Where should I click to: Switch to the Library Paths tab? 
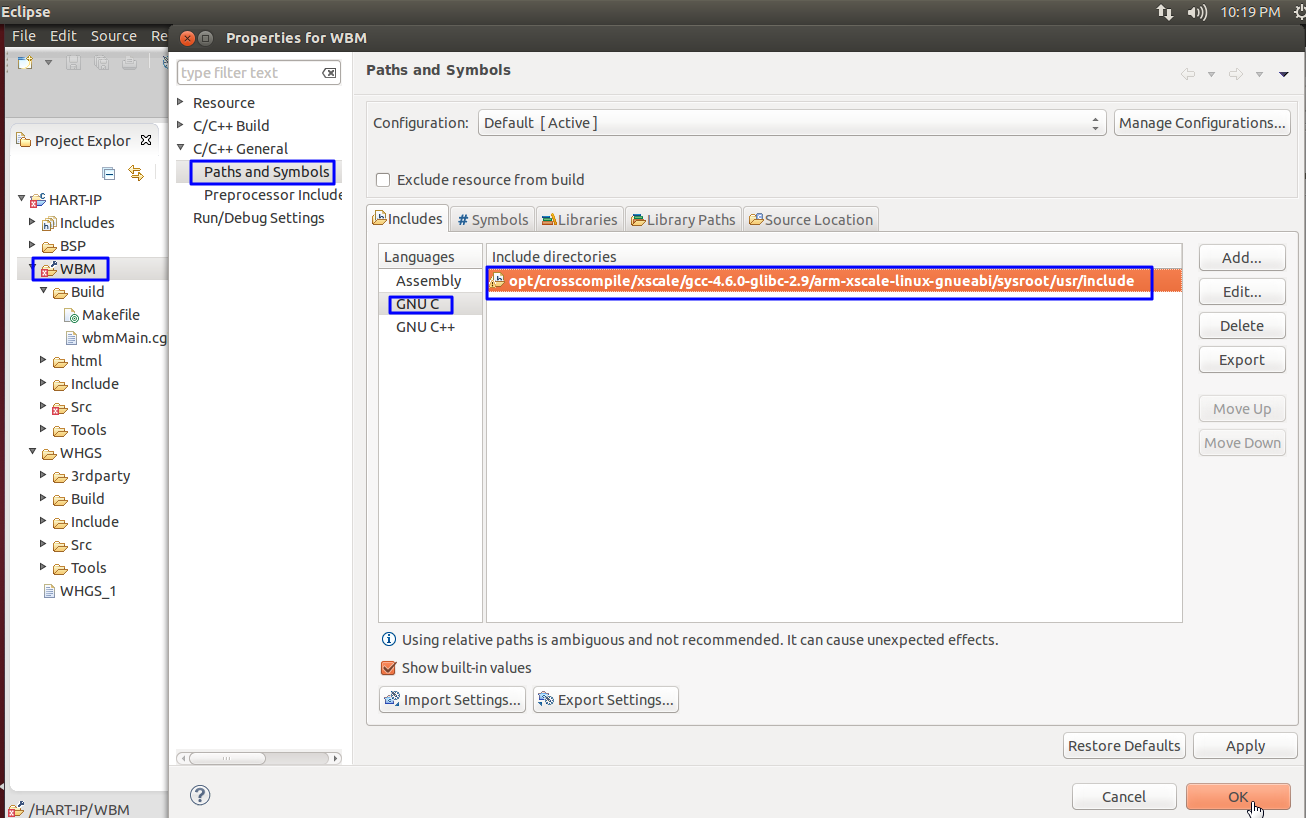(x=683, y=219)
